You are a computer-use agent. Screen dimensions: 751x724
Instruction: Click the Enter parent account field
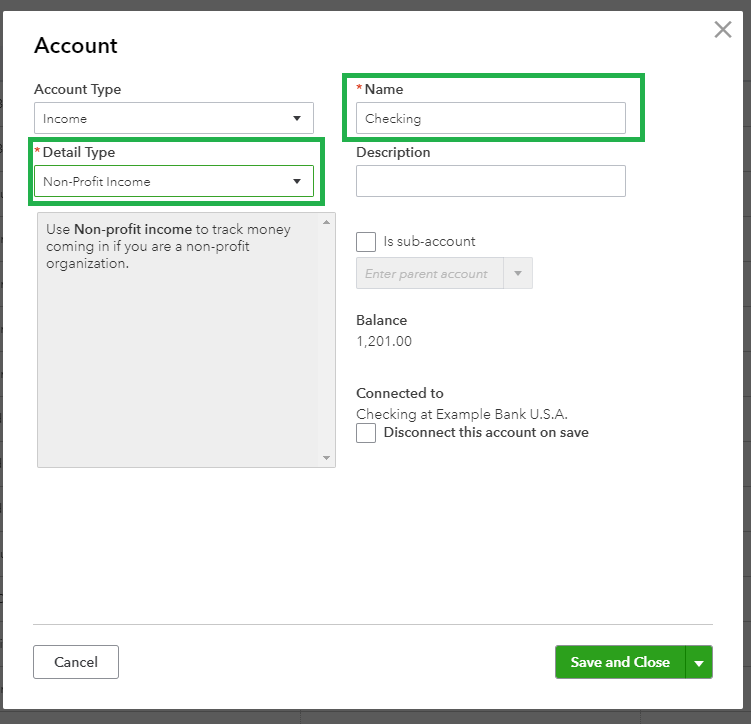click(429, 274)
